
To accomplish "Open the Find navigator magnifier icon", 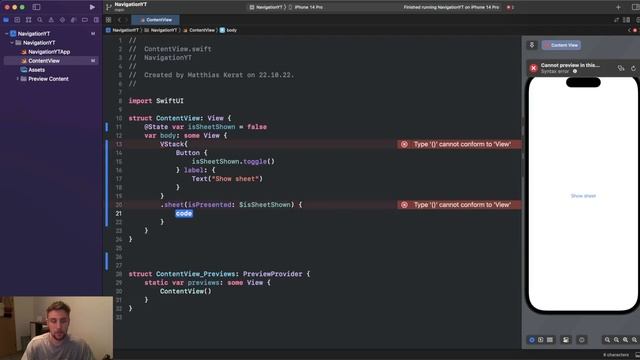I will pyautogui.click(x=40, y=20).
